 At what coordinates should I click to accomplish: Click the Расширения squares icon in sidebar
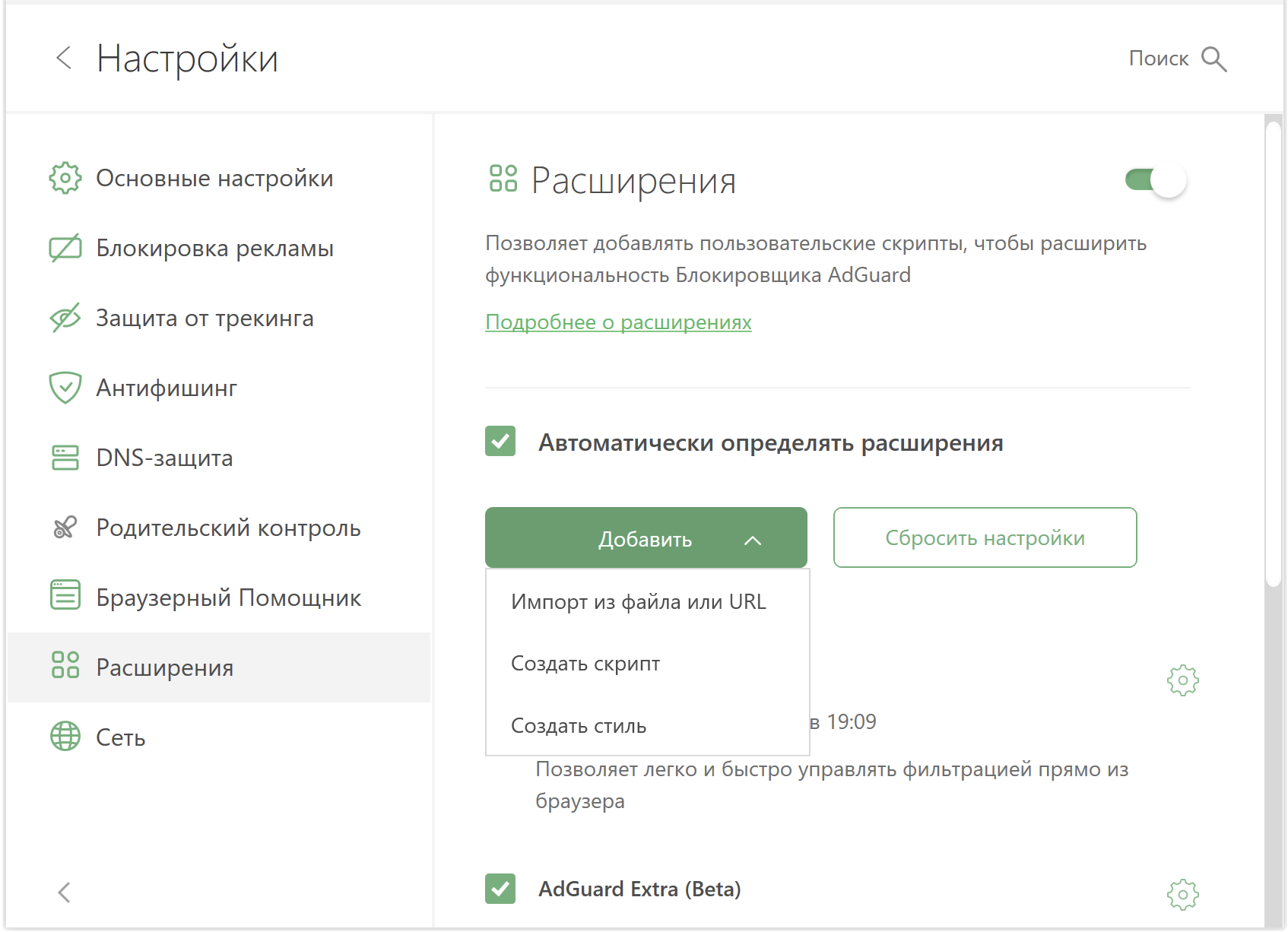[65, 664]
